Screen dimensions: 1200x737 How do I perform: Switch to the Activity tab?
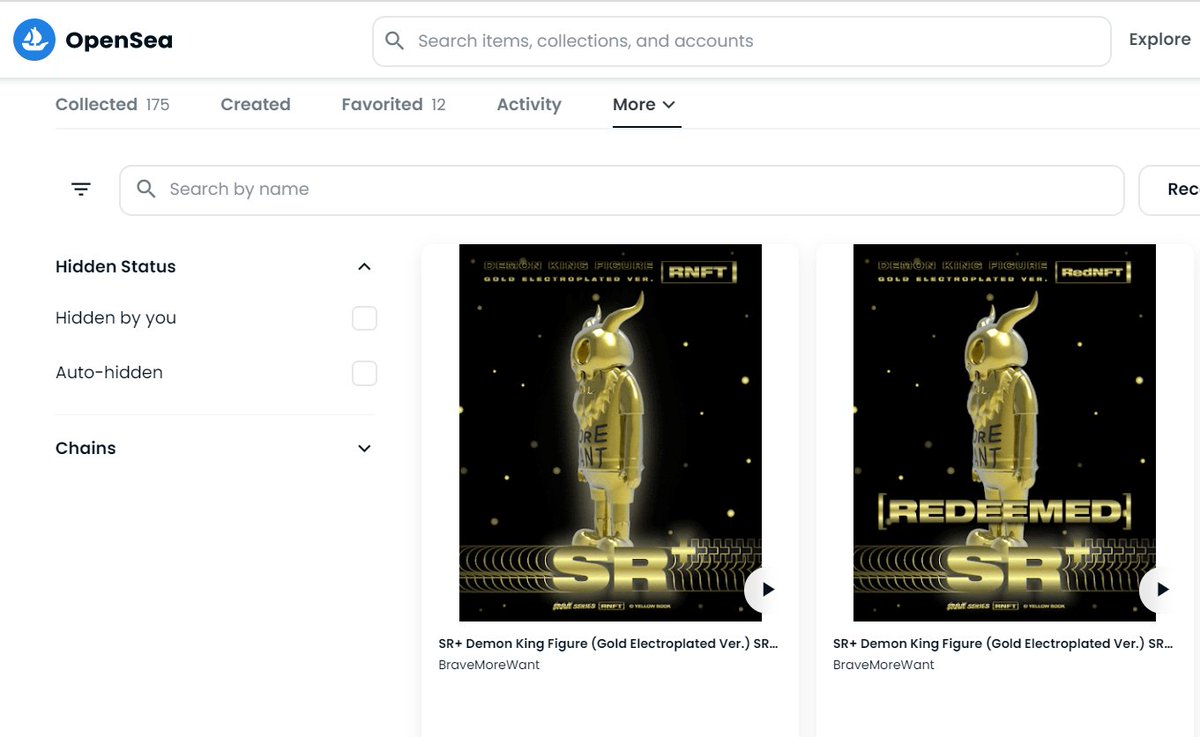point(529,104)
